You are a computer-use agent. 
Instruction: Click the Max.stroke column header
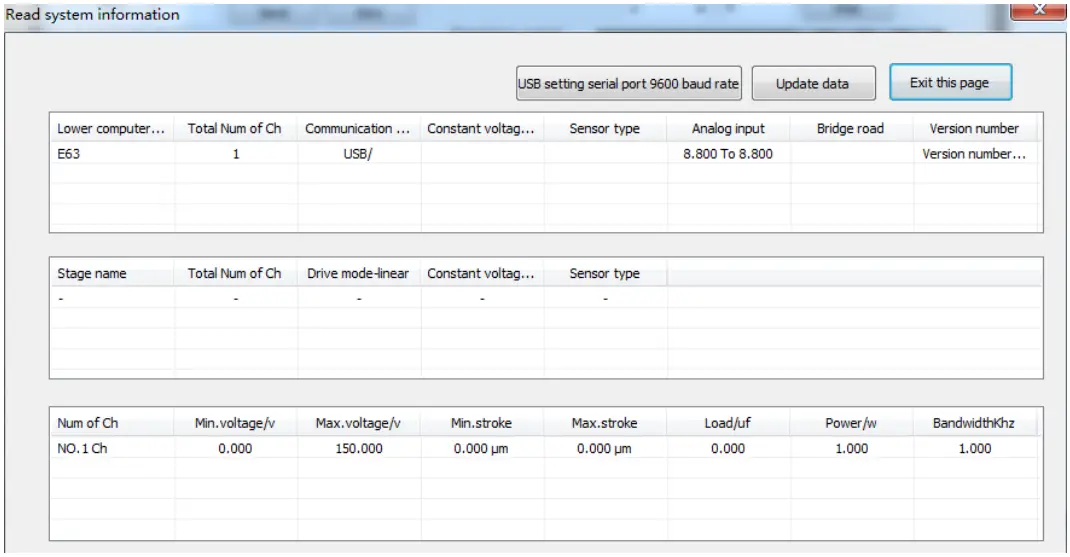pyautogui.click(x=605, y=423)
